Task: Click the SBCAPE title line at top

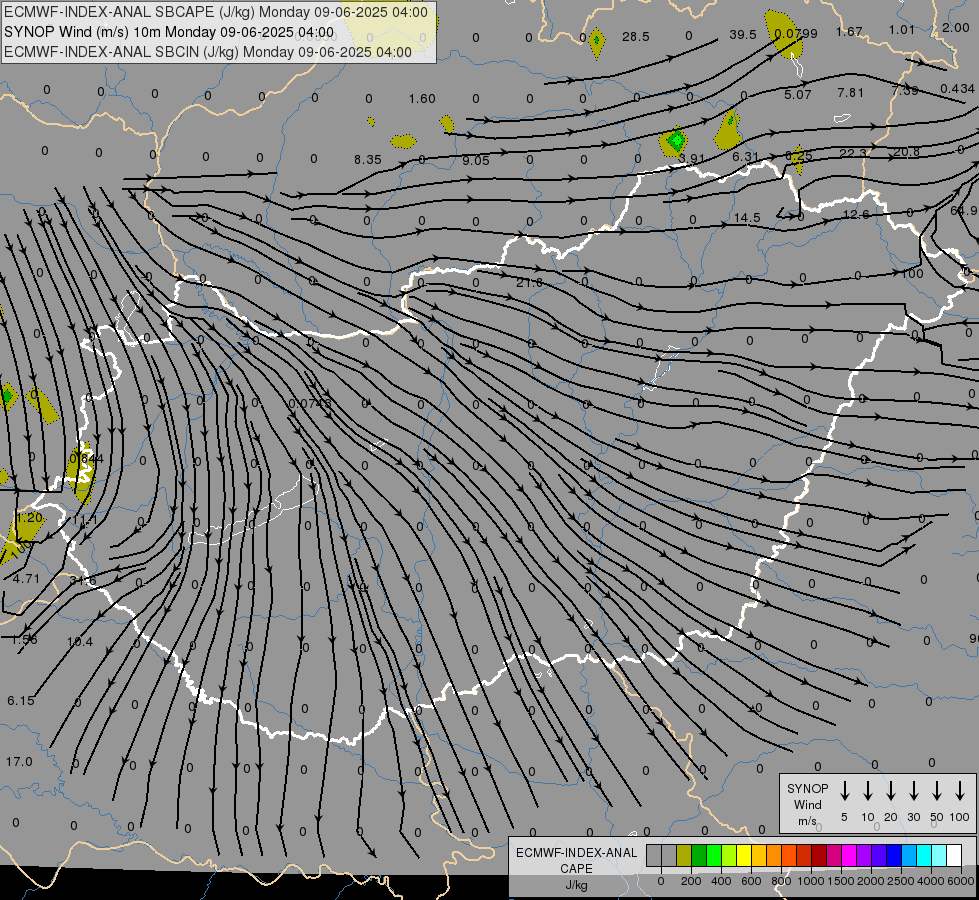Action: (215, 12)
